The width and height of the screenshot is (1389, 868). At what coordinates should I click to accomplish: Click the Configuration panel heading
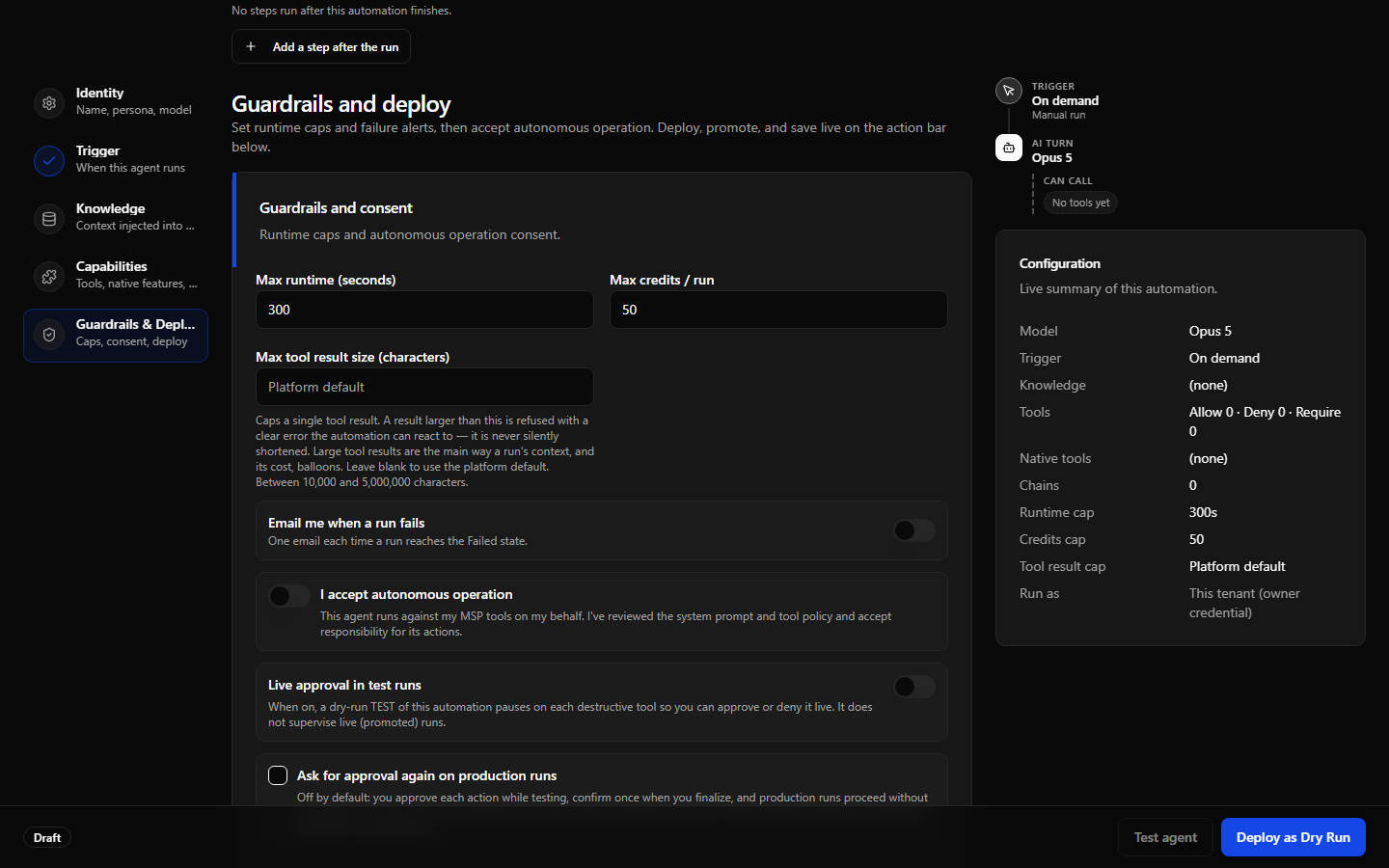pos(1060,263)
